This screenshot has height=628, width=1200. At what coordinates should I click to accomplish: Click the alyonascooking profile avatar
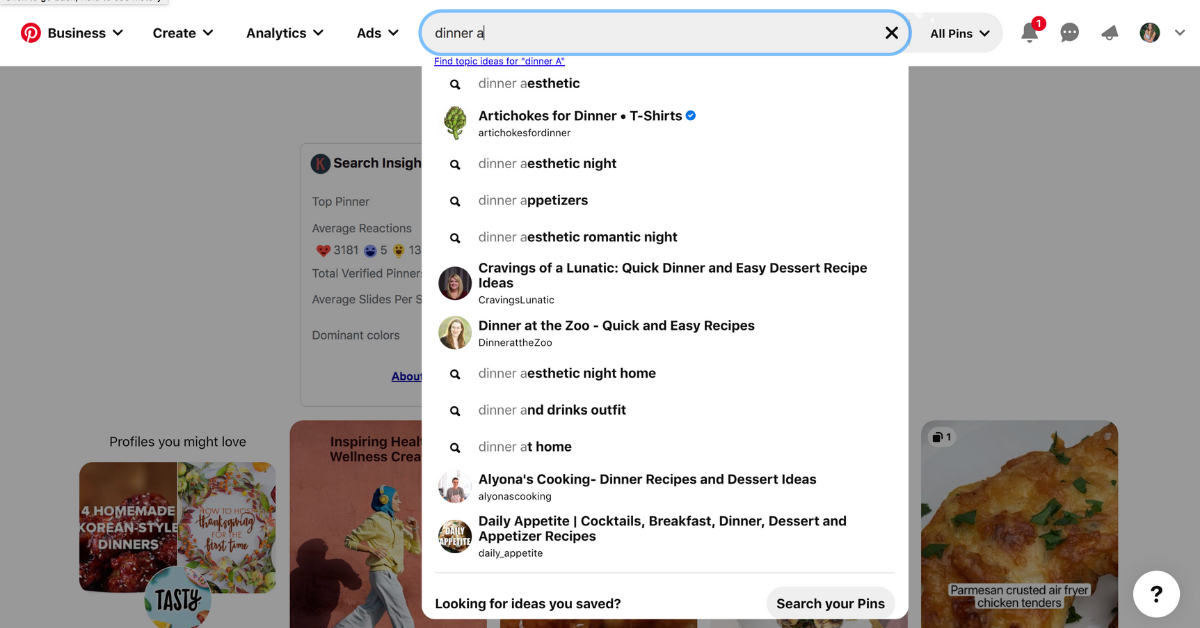[x=455, y=487]
